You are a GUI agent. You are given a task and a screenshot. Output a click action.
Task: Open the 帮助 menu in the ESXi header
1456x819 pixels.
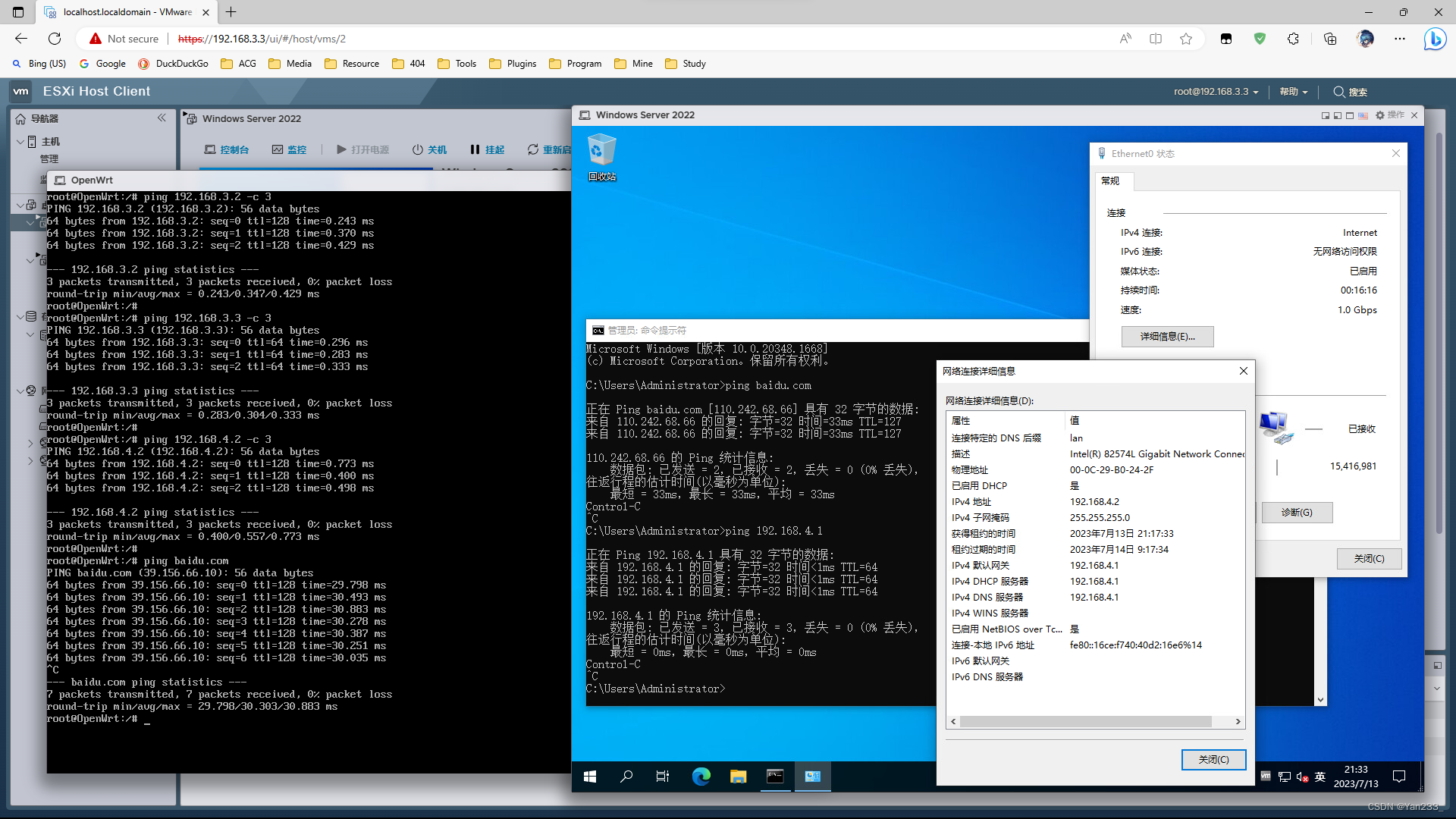pos(1292,91)
